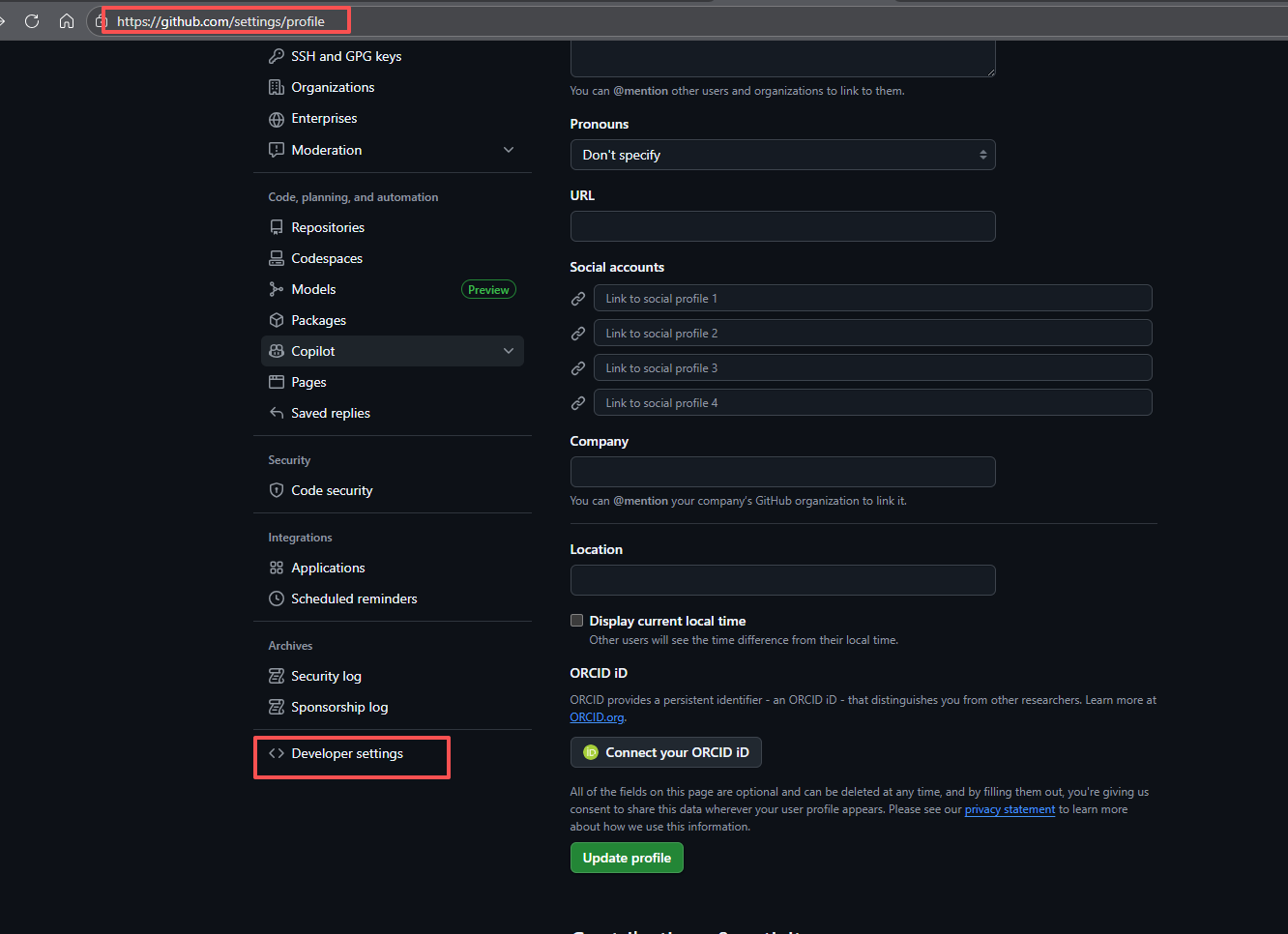The image size is (1288, 934).
Task: Focus the Company input field
Action: 783,472
